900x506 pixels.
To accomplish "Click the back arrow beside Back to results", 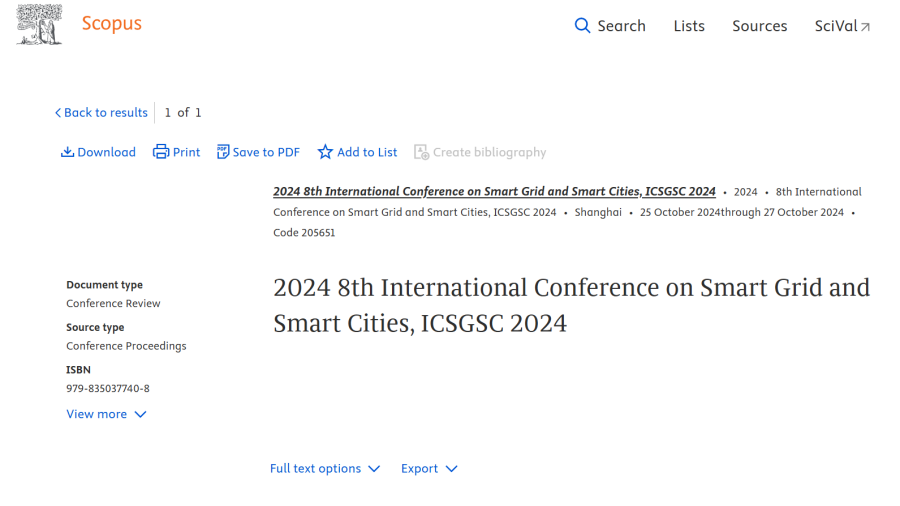I will [58, 113].
